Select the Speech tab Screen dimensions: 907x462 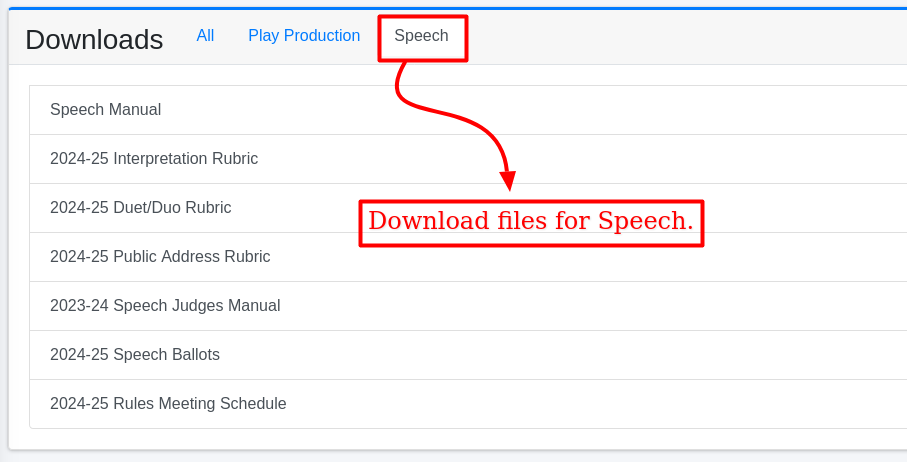point(421,36)
